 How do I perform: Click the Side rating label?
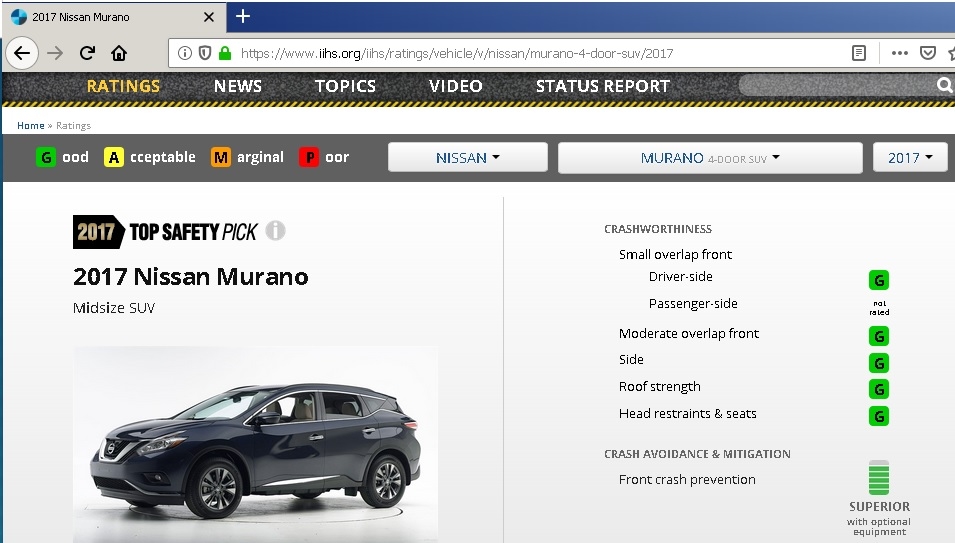click(x=631, y=360)
